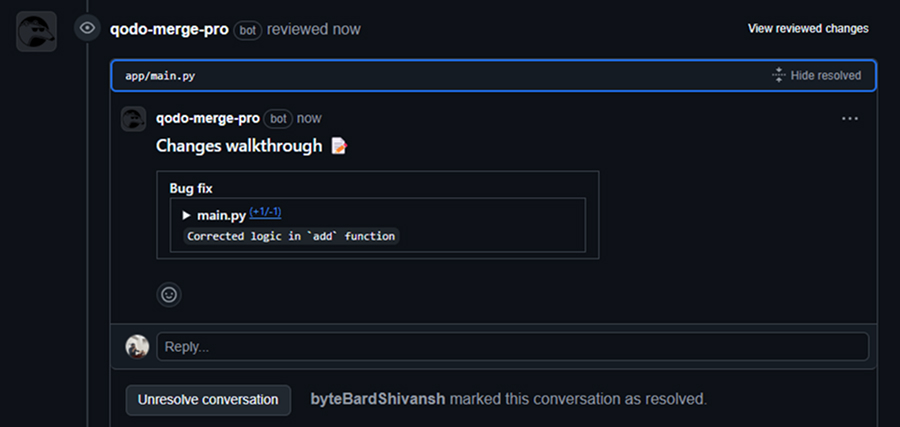This screenshot has width=900, height=427.
Task: Click the Unresolve conversation button
Action: point(208,399)
